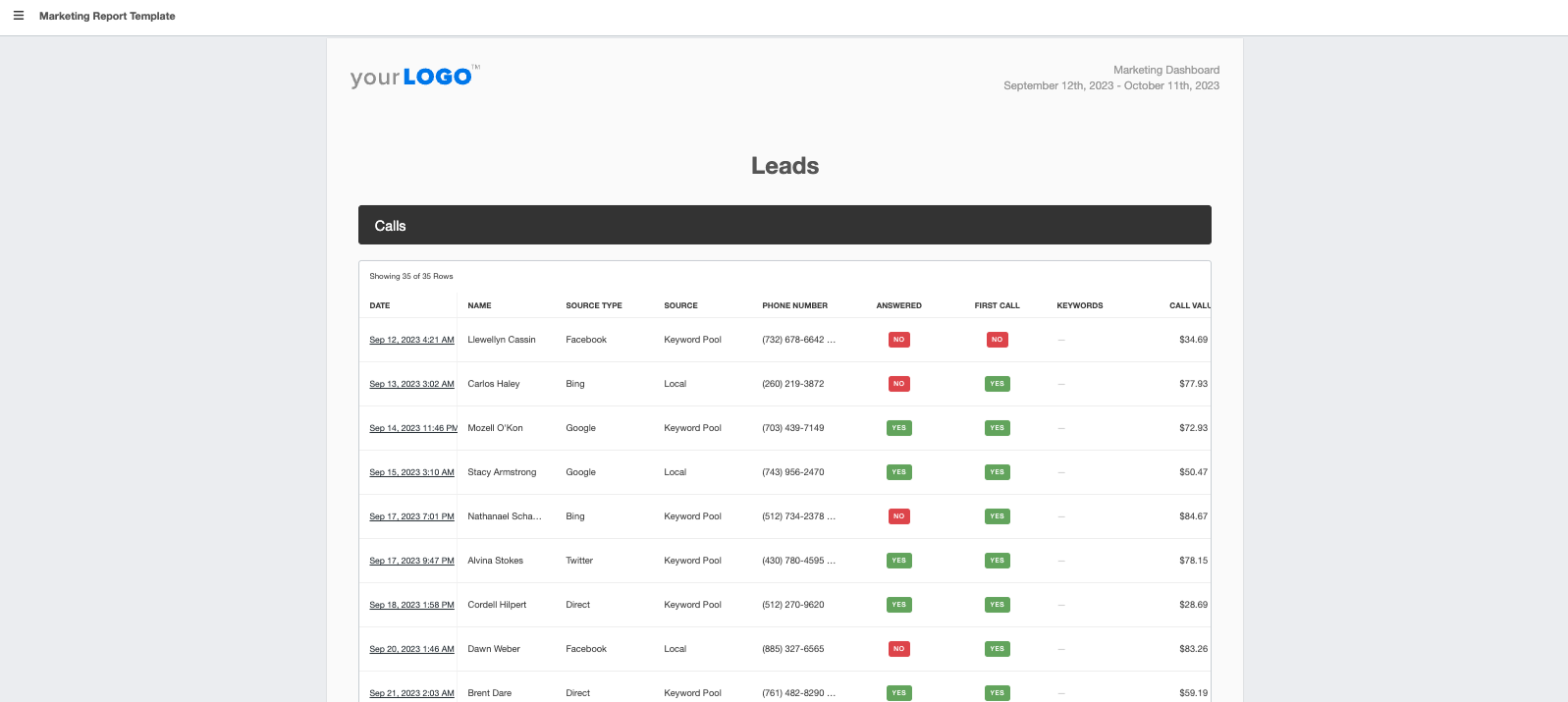
Task: Click the call value $84.67
Action: [x=1193, y=516]
